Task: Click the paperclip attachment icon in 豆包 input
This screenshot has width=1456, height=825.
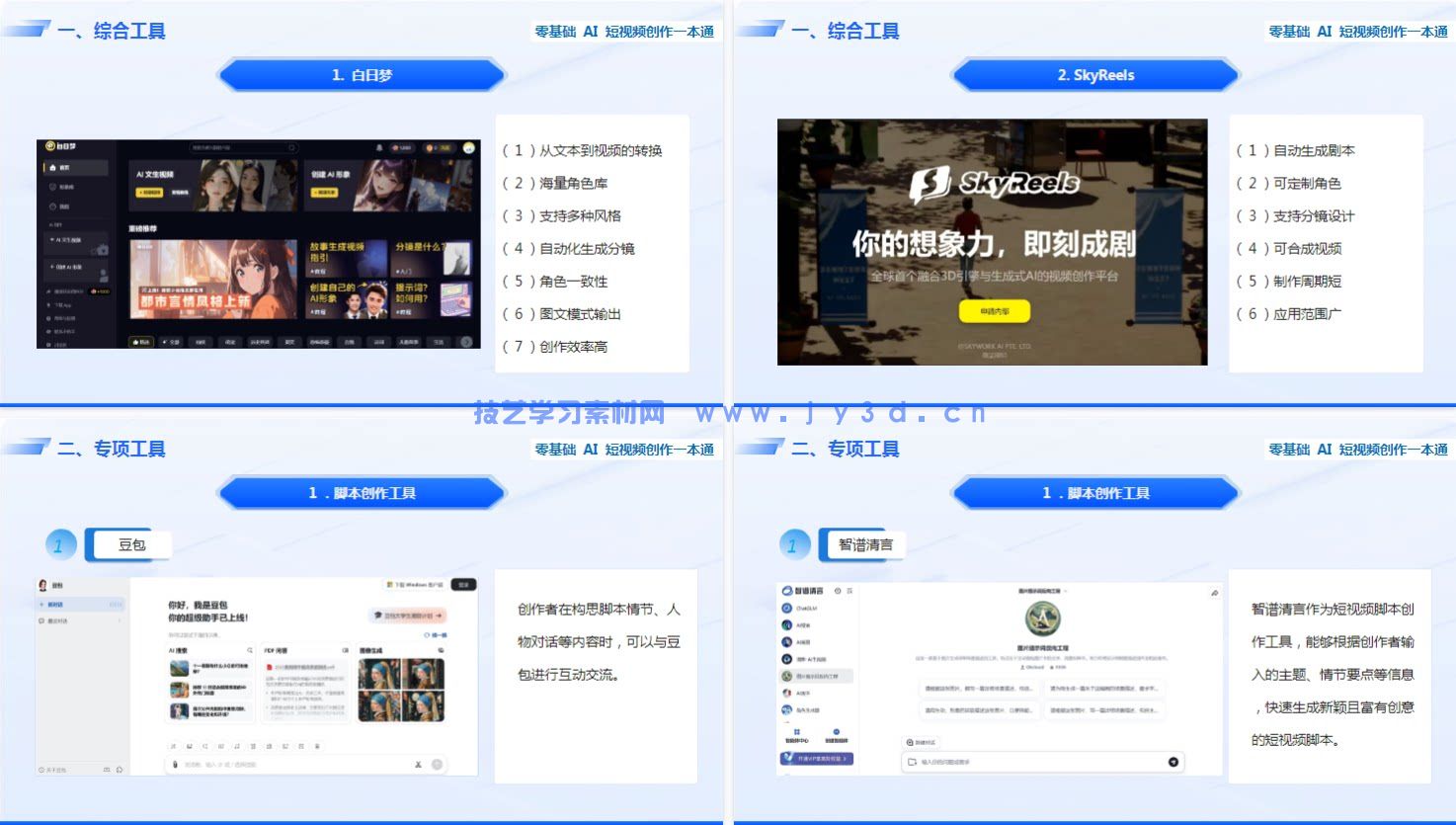Action: (x=175, y=764)
